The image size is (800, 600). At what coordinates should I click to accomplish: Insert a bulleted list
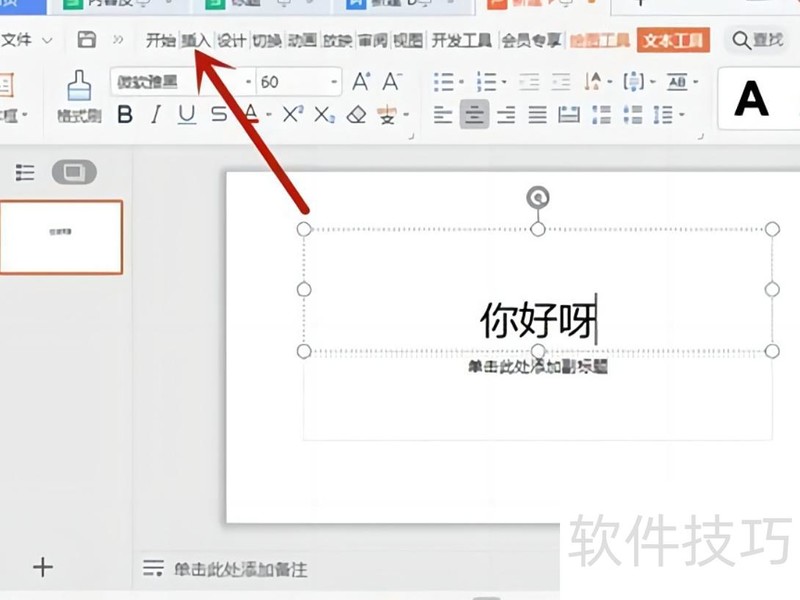click(x=444, y=81)
